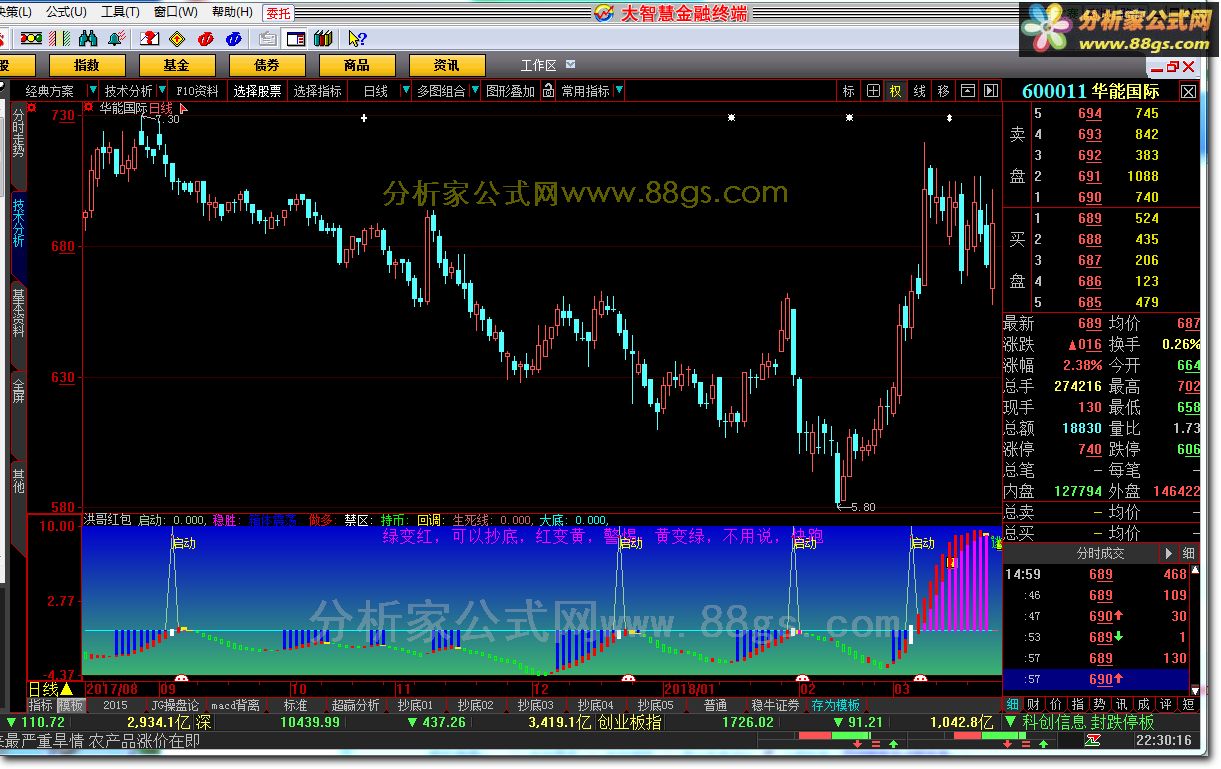The width and height of the screenshot is (1221, 769).
Task: Click the 委托 trading button
Action: pos(278,13)
